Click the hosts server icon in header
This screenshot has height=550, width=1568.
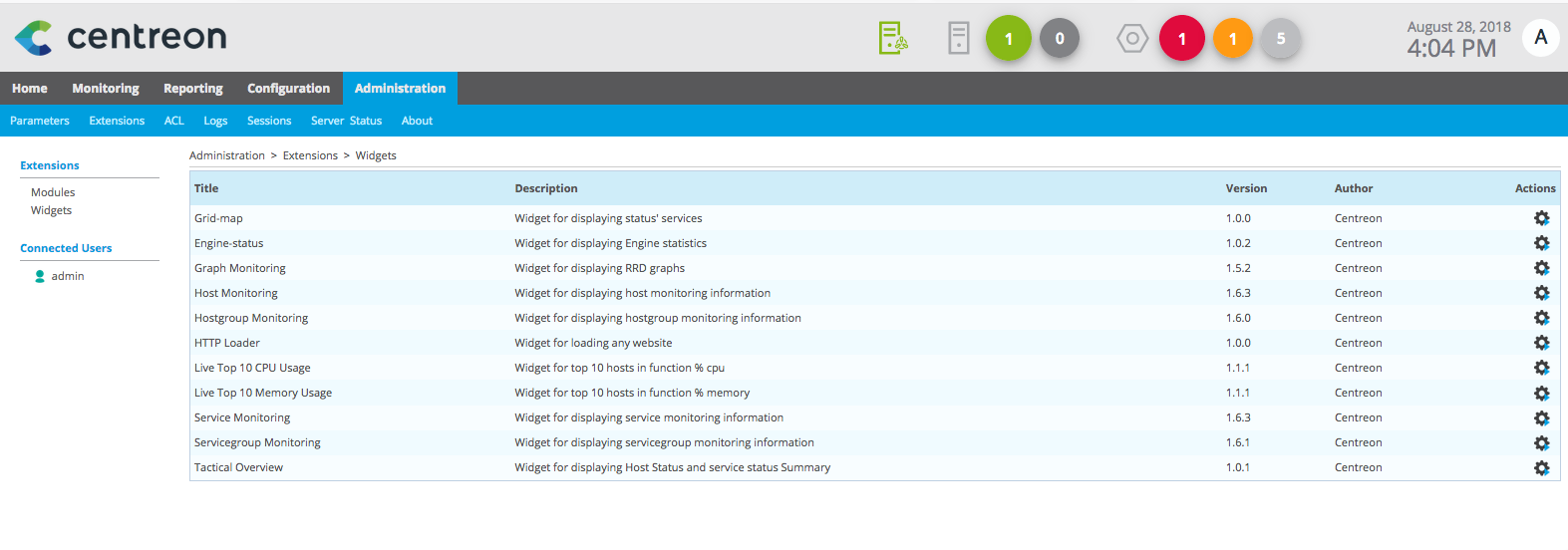[958, 39]
